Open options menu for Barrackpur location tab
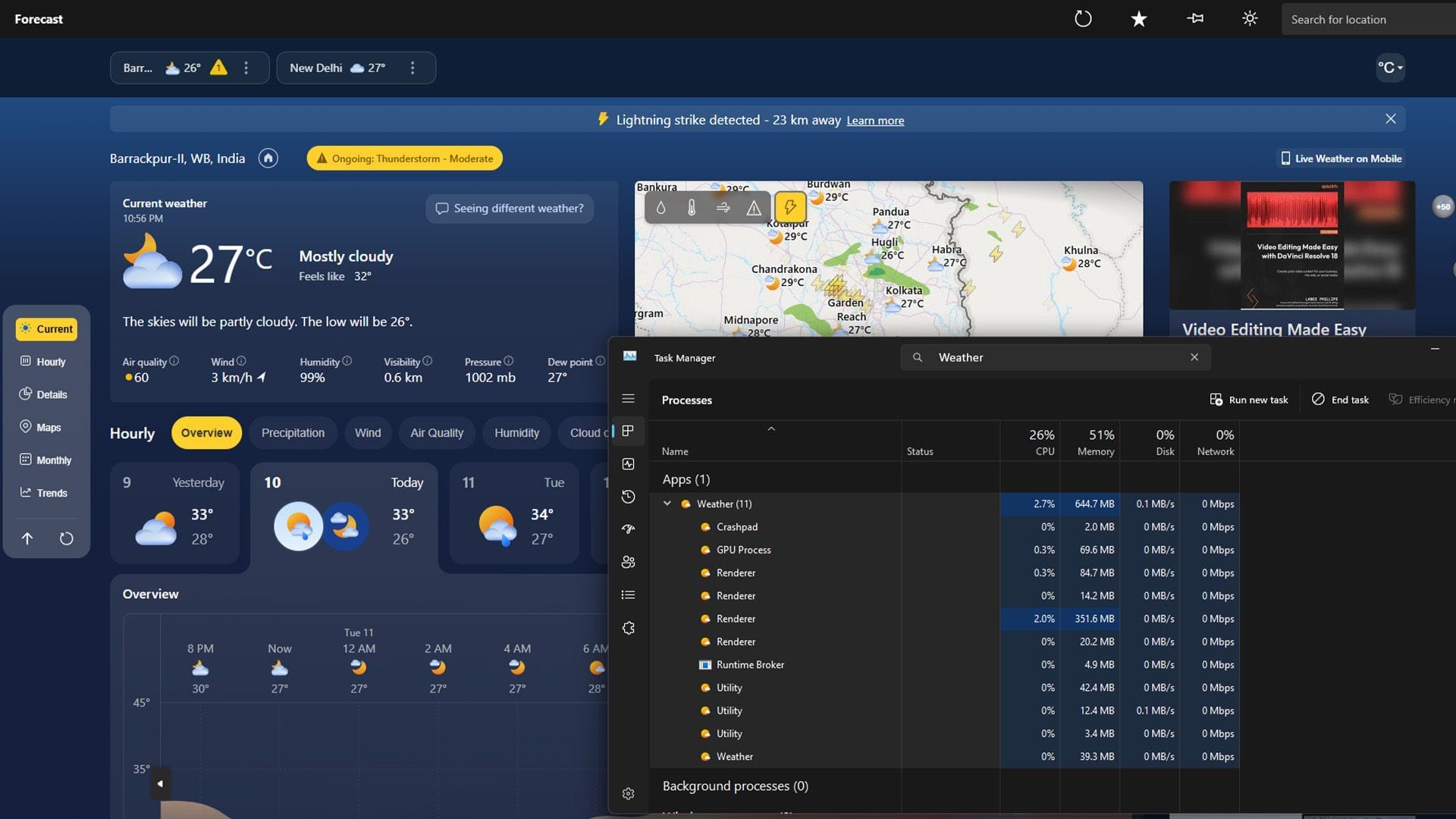1456x819 pixels. tap(246, 68)
